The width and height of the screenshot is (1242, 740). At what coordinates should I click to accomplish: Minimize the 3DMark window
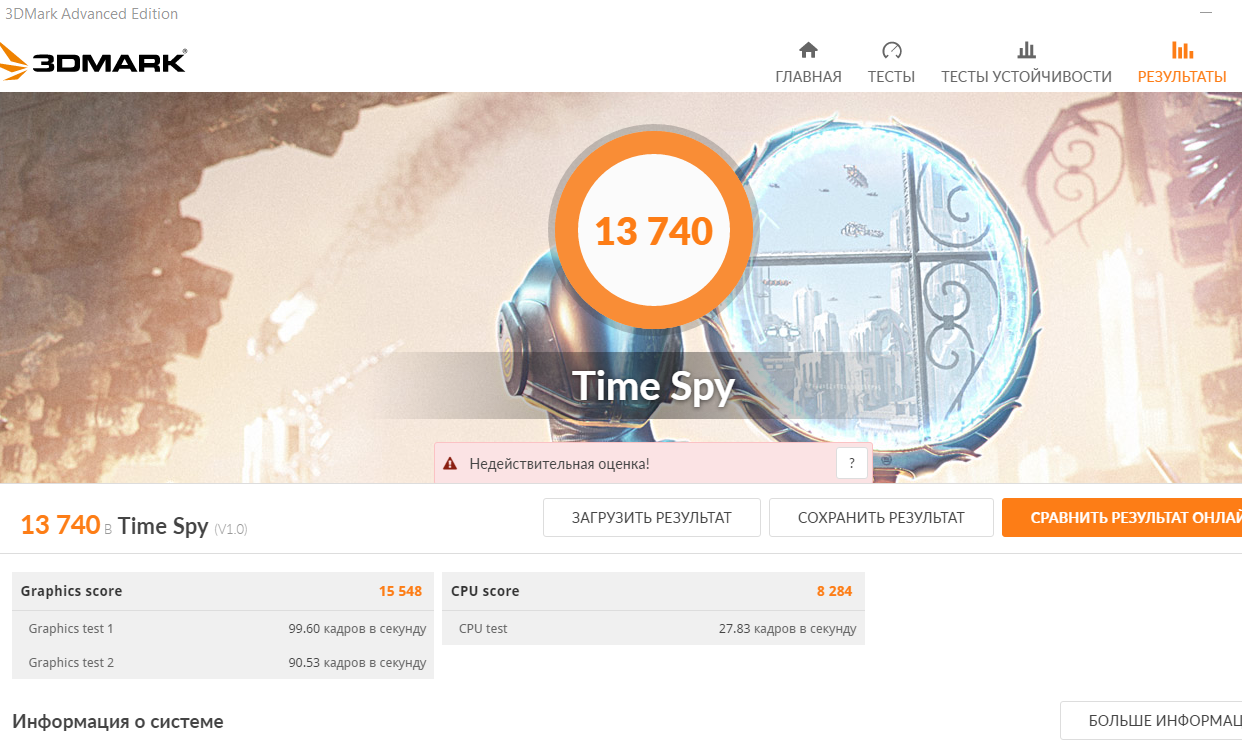pyautogui.click(x=1208, y=12)
